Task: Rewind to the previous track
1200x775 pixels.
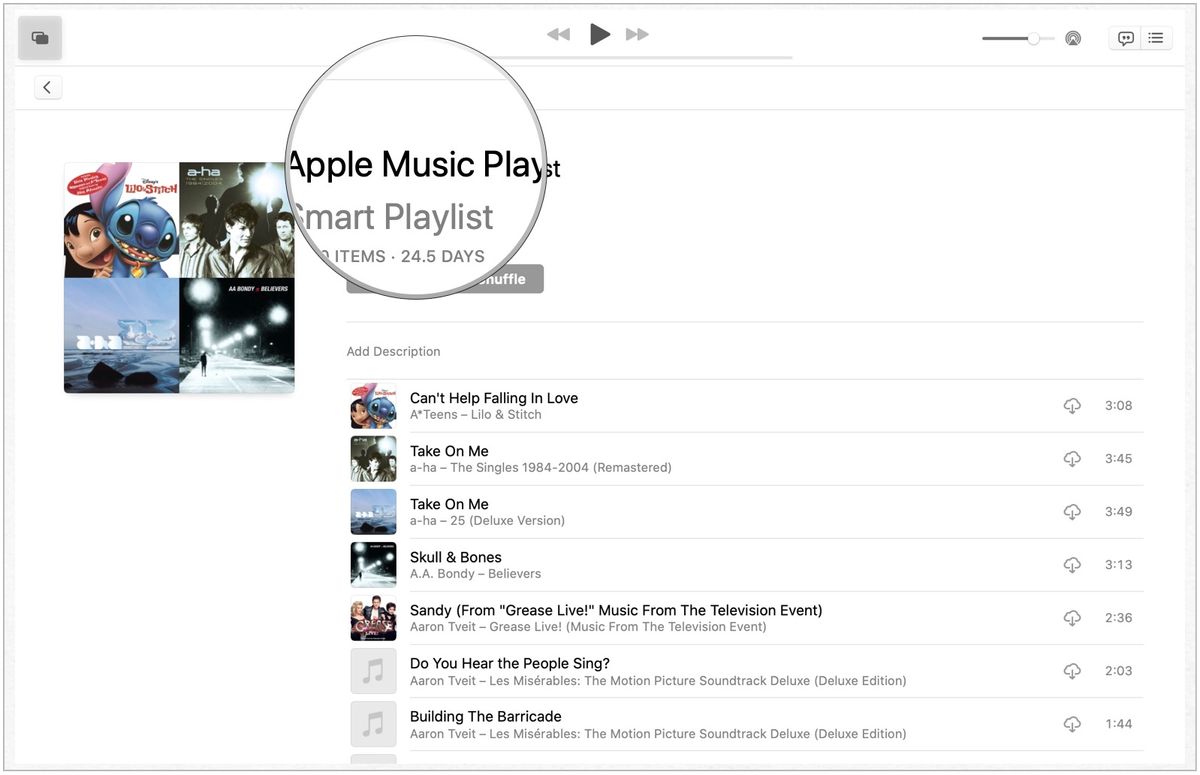Action: (x=558, y=33)
